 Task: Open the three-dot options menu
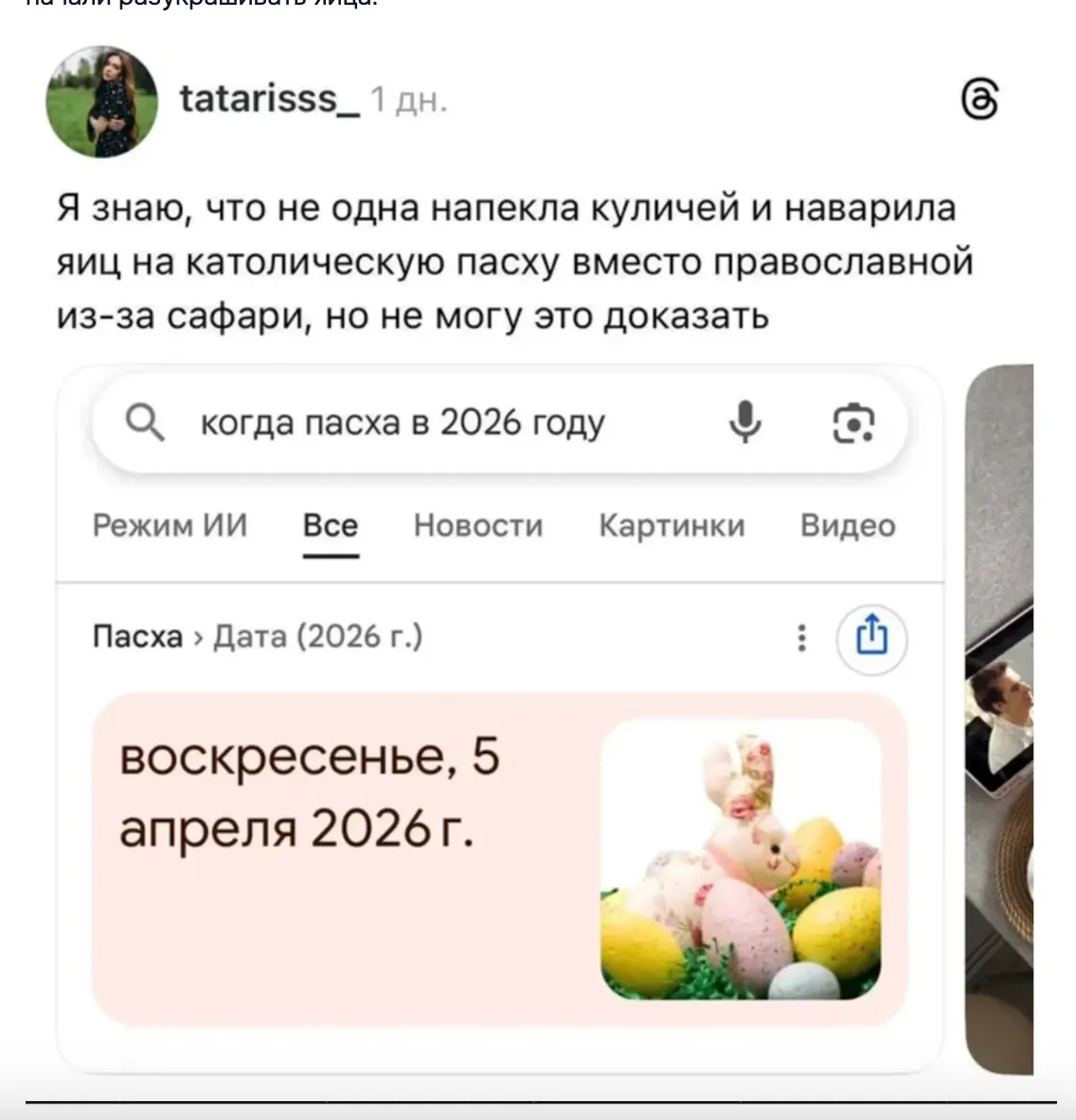[x=802, y=638]
